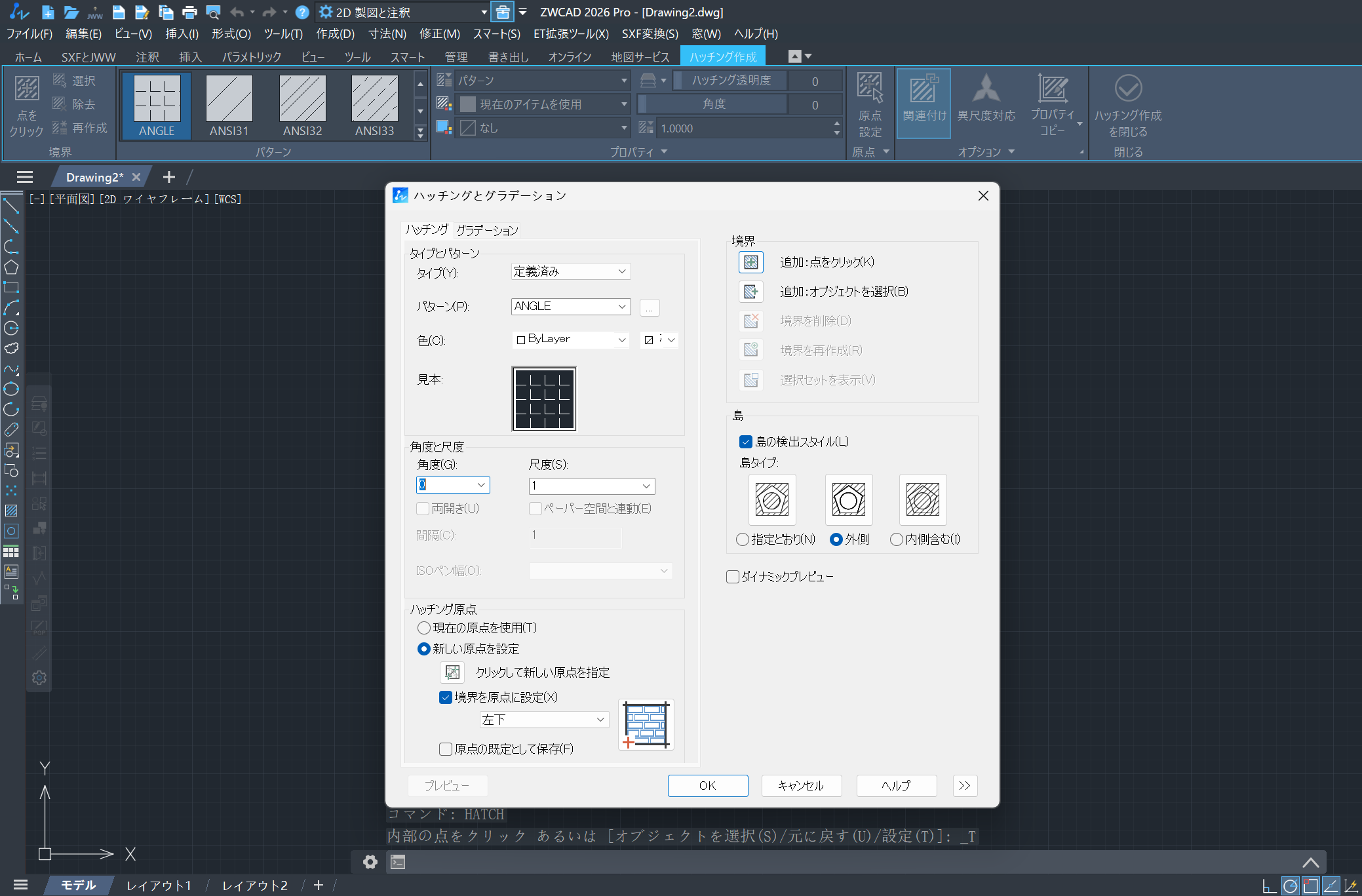Screen dimensions: 1362x896
Task: Select Use current origin (現在の原点を使用) radio button
Action: [x=424, y=628]
